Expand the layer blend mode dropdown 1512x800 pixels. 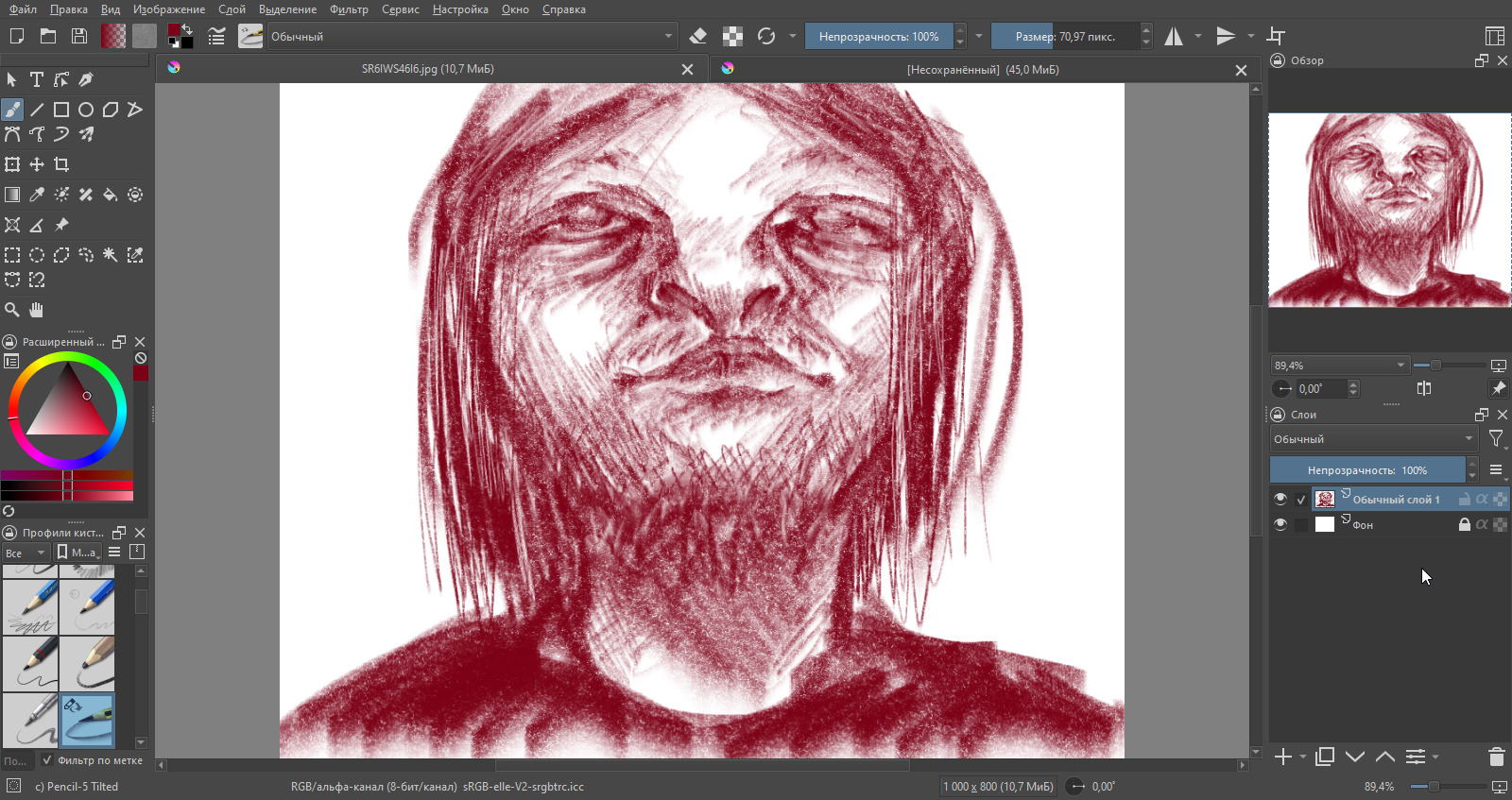coord(1373,439)
